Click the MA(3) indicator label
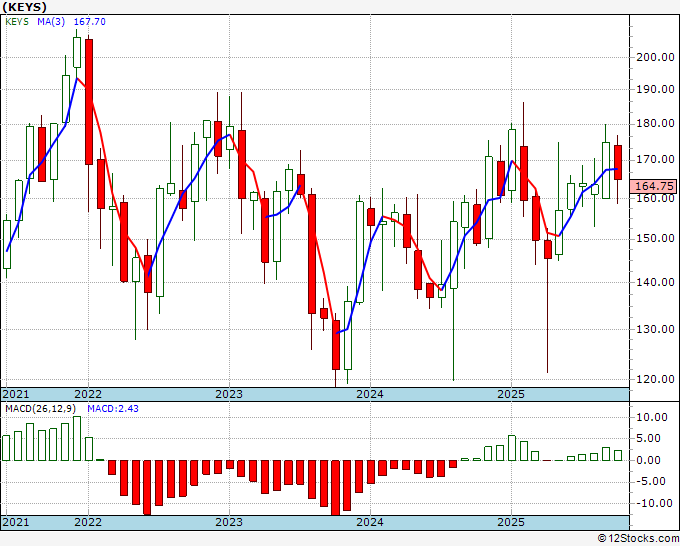Screen dimensions: 680x546 pos(51,22)
